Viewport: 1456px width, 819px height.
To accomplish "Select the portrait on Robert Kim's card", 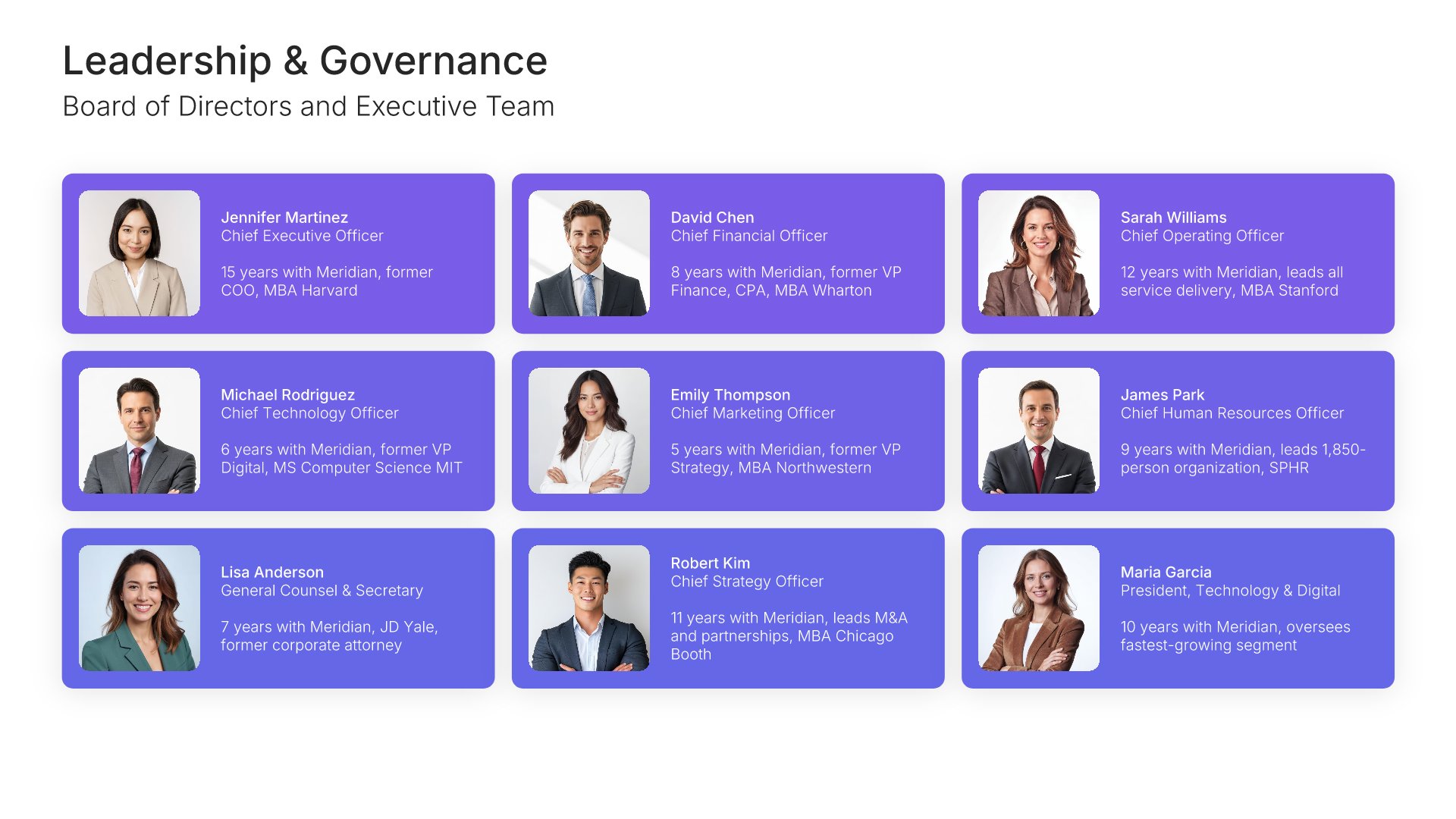I will 589,608.
